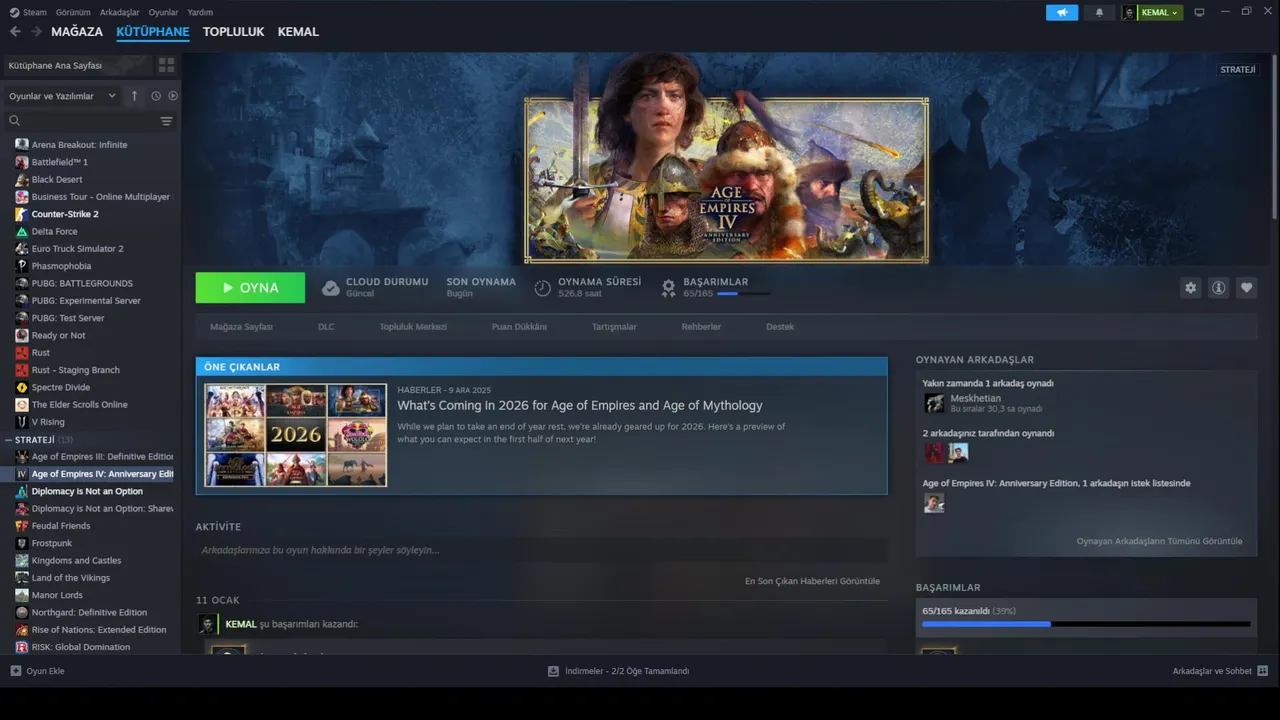The image size is (1280, 720).
Task: Open the KÜTÜPHANE tab
Action: click(x=152, y=32)
